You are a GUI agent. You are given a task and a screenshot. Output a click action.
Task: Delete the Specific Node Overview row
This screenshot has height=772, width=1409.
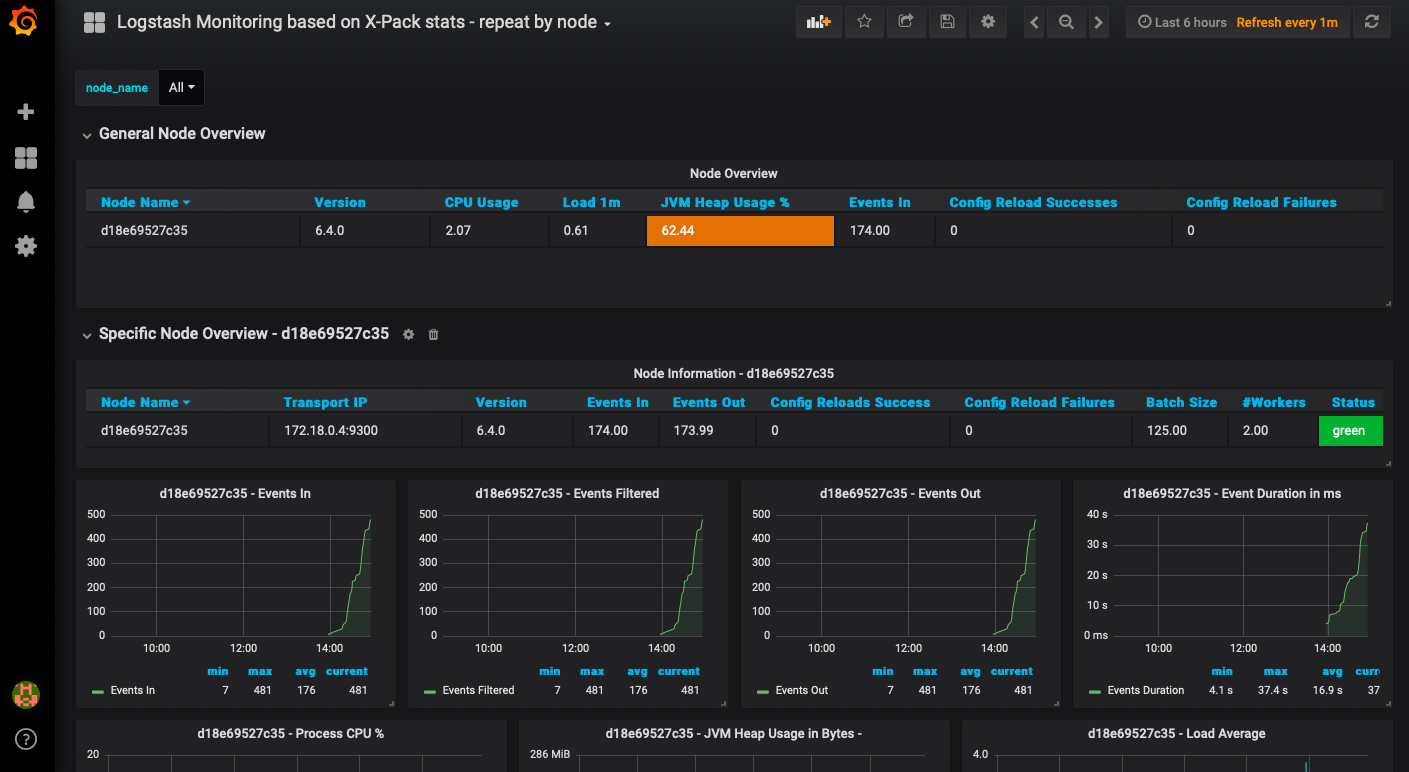433,334
